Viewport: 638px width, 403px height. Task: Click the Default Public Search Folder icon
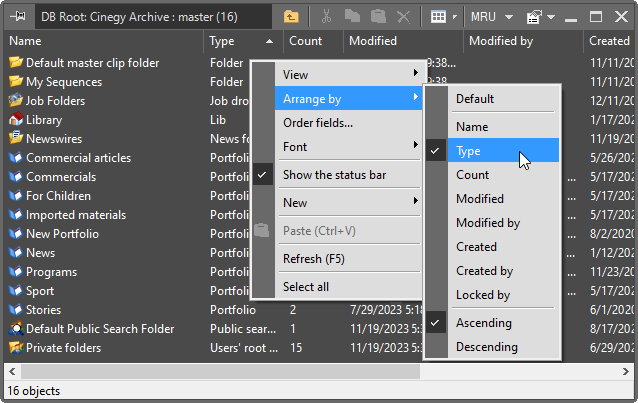coord(15,329)
